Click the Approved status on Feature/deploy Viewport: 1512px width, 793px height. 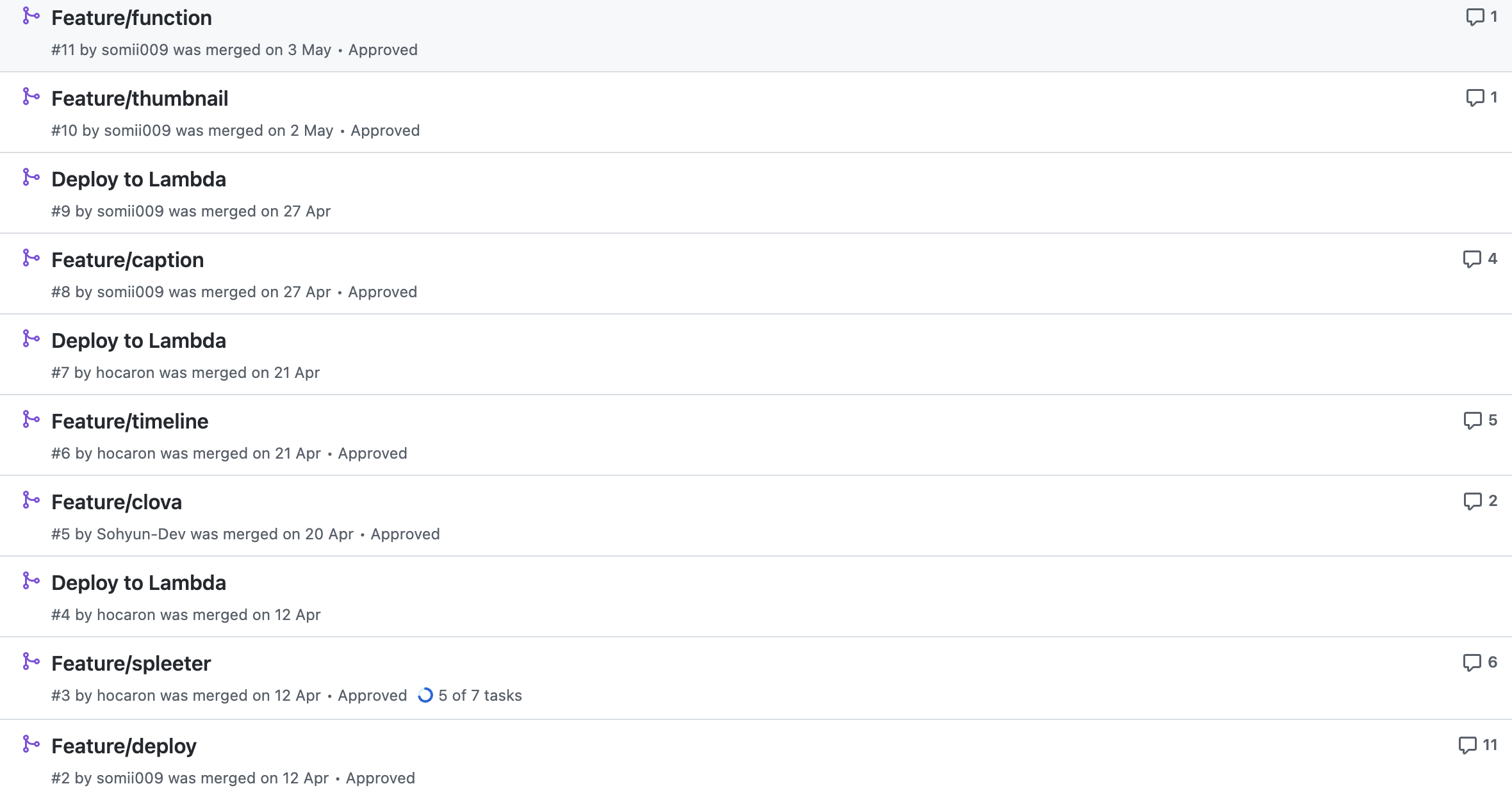[x=381, y=778]
